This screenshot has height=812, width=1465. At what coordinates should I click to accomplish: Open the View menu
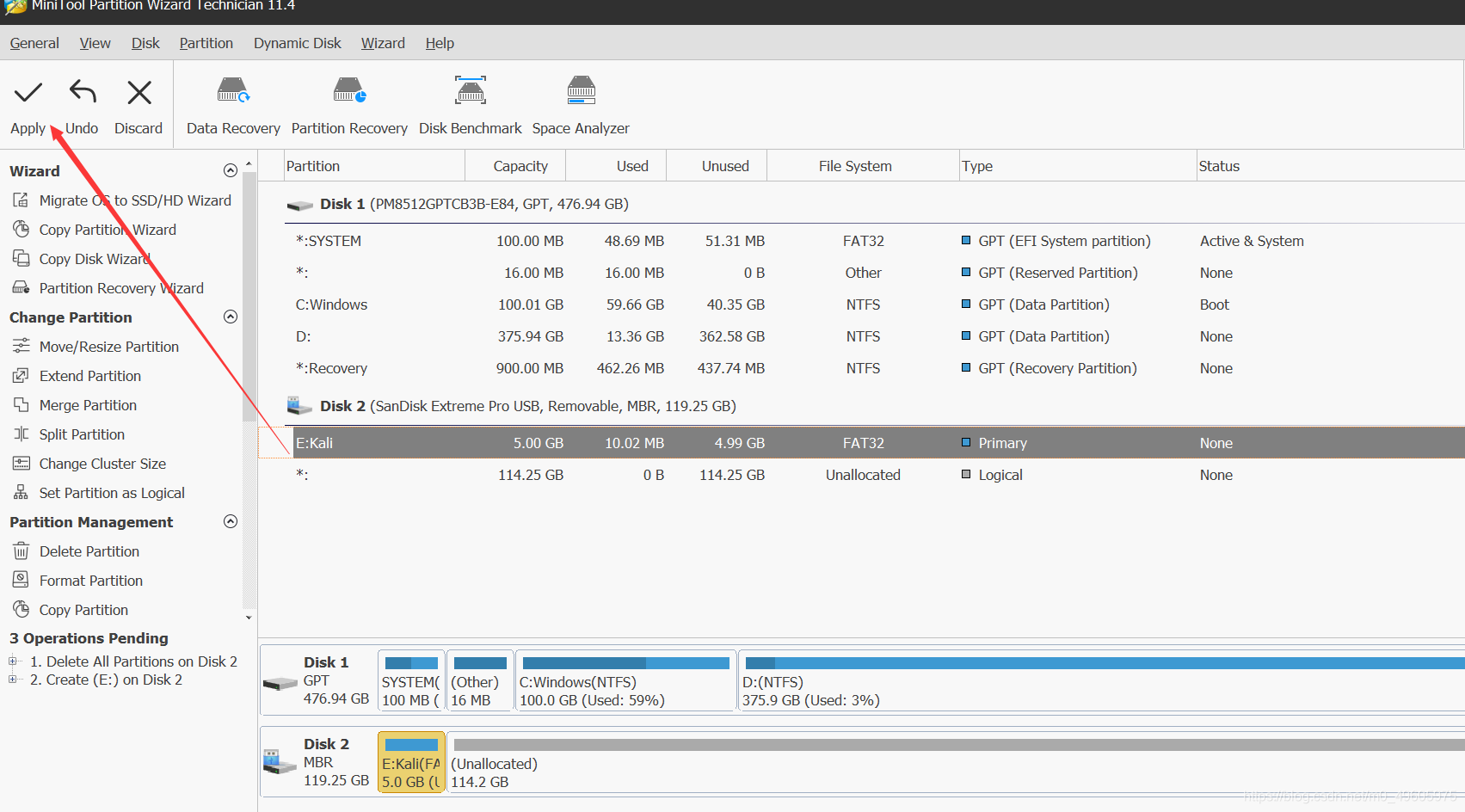[95, 43]
